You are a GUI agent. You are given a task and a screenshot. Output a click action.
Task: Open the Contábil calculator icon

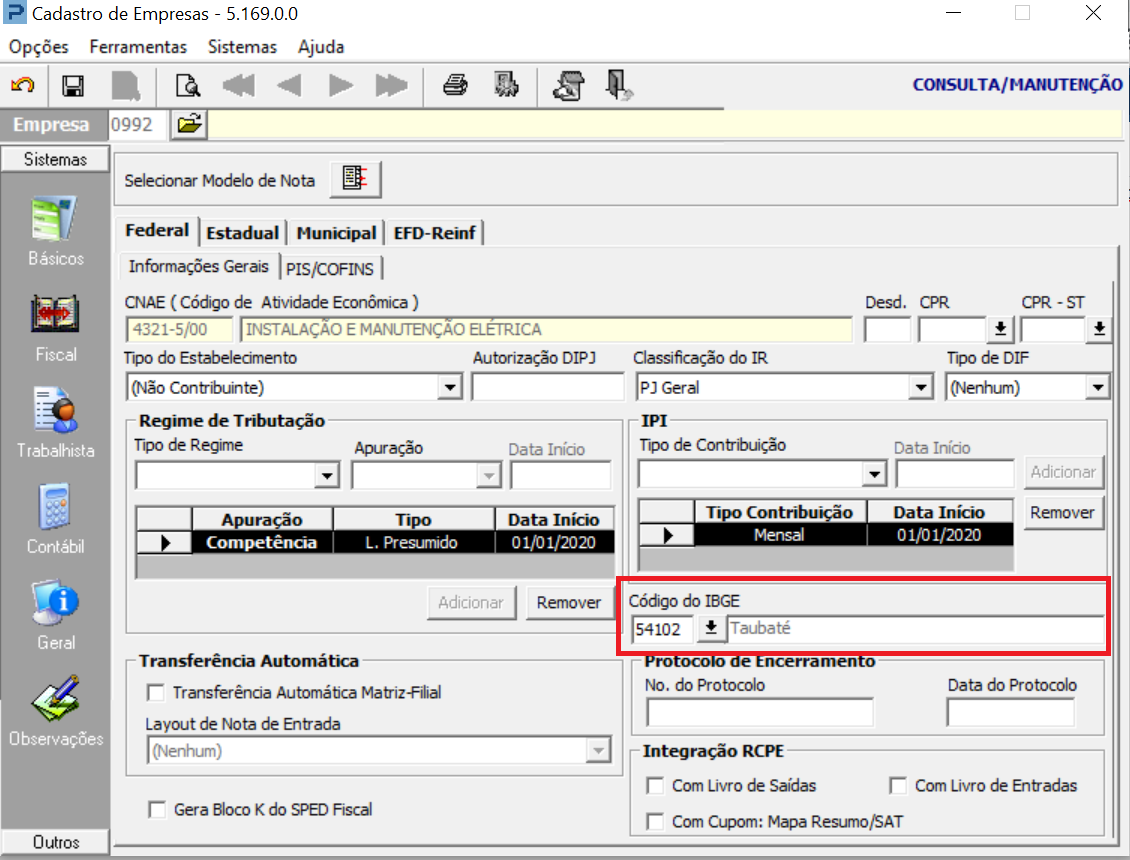click(x=55, y=506)
